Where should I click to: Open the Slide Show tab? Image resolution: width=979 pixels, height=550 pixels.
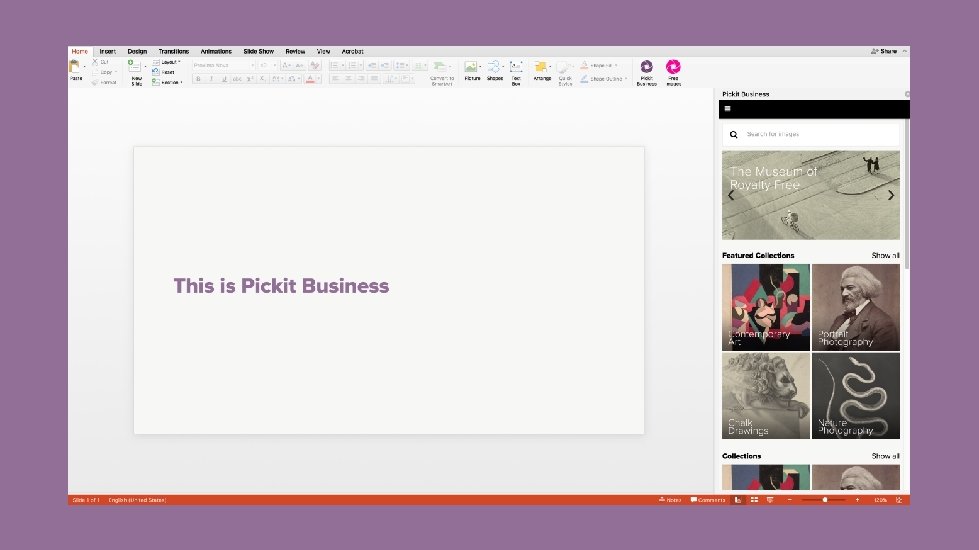(258, 51)
